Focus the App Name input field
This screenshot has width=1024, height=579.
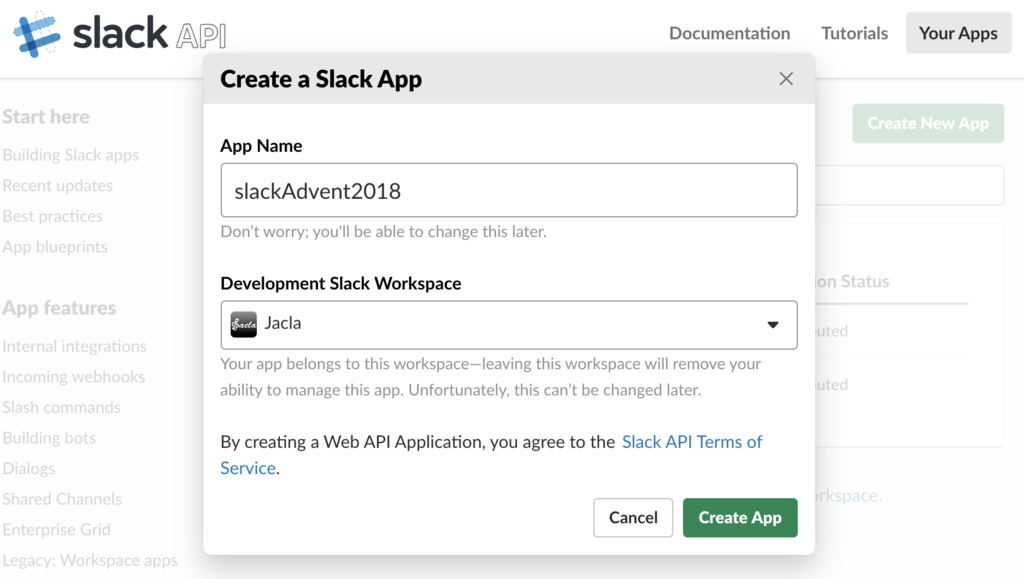coord(509,190)
